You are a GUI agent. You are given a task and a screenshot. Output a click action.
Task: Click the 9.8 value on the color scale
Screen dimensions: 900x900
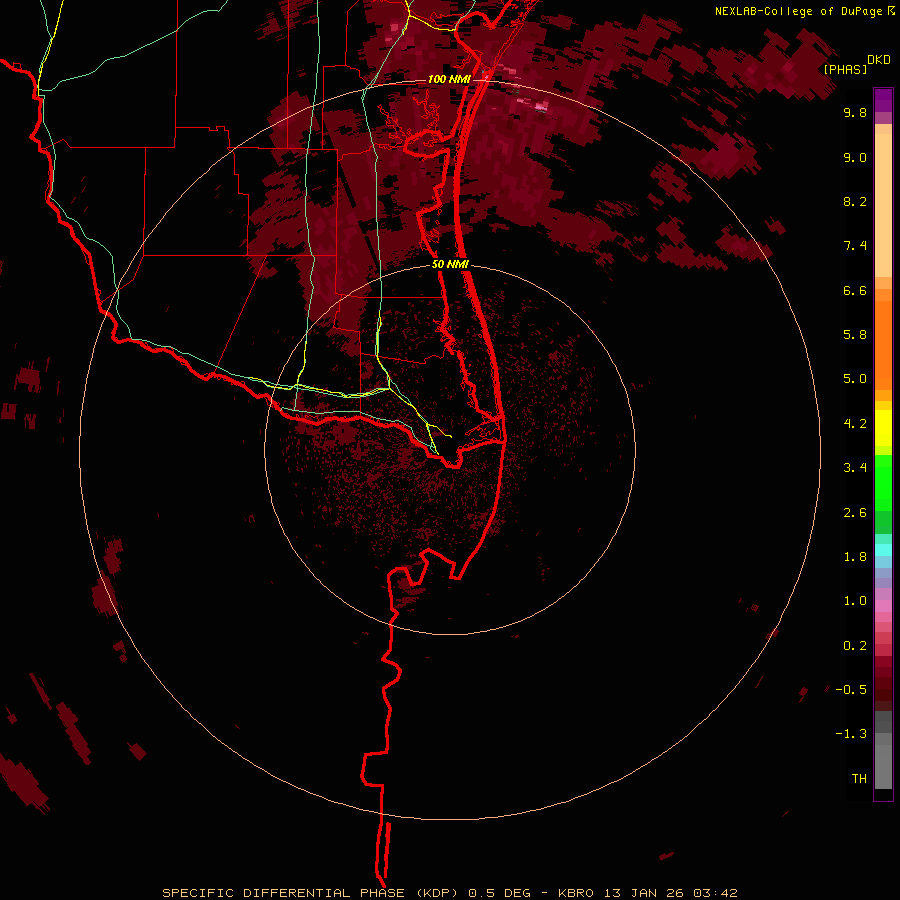[855, 112]
